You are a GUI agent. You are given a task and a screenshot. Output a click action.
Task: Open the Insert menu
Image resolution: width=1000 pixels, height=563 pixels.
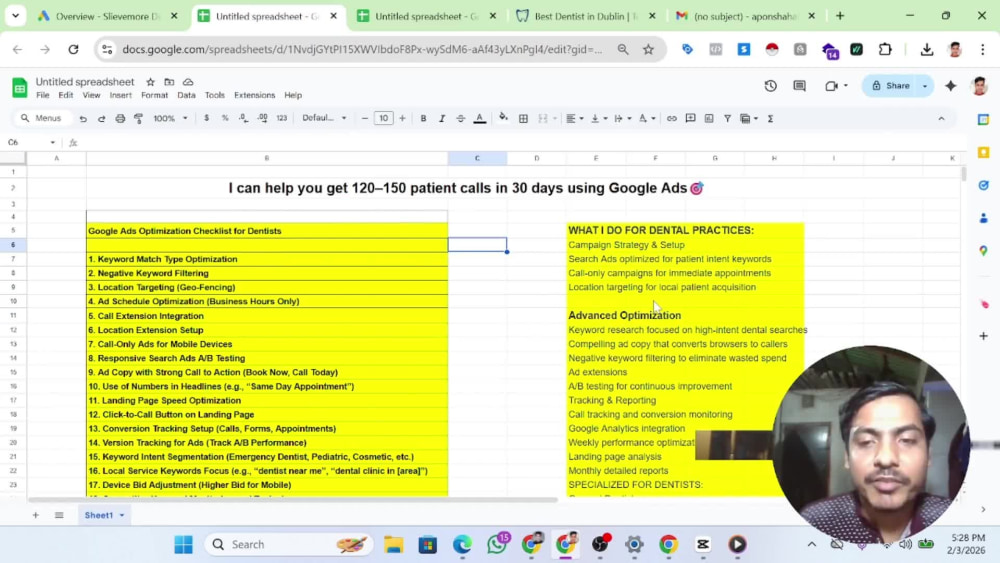[x=121, y=95]
